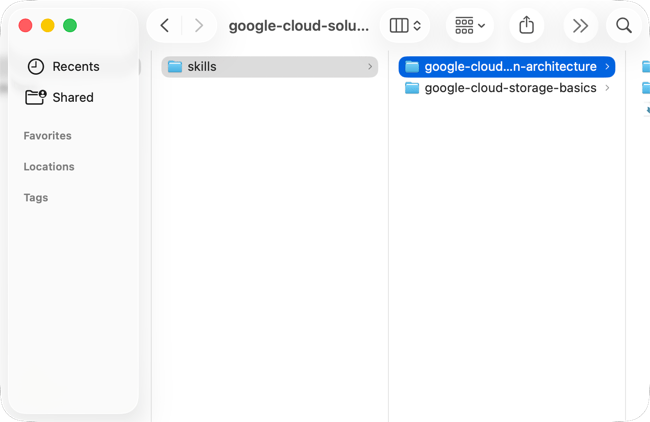
Task: Select the skills folder
Action: pyautogui.click(x=269, y=67)
